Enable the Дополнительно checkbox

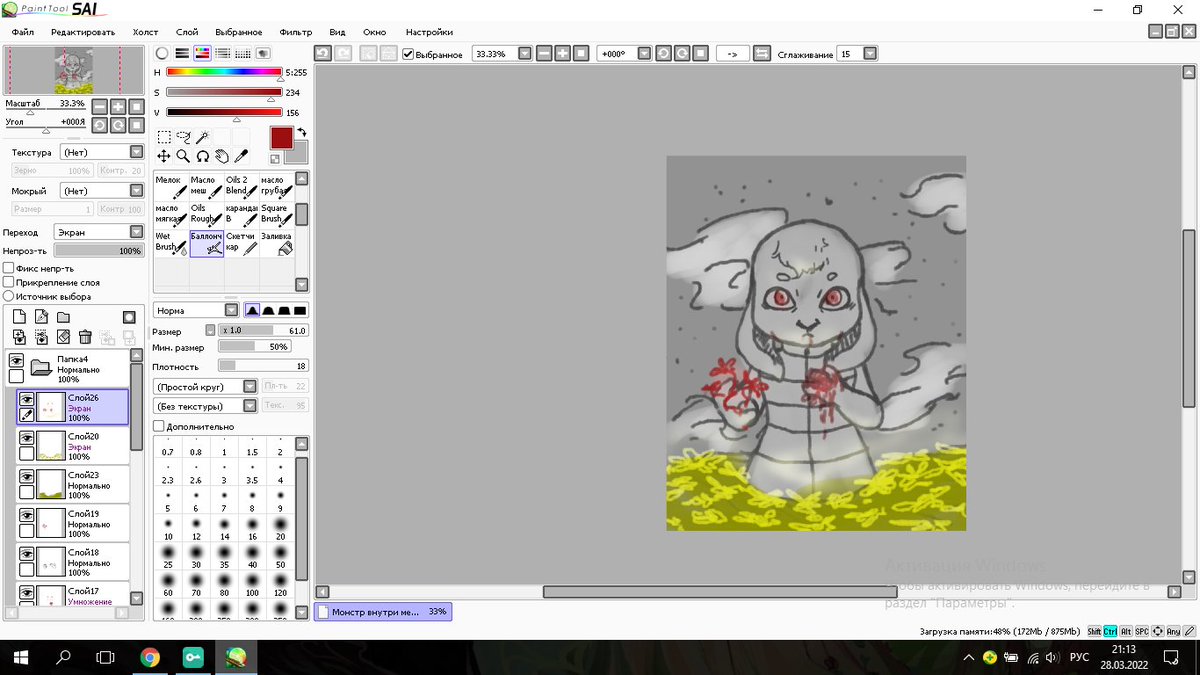click(x=158, y=426)
